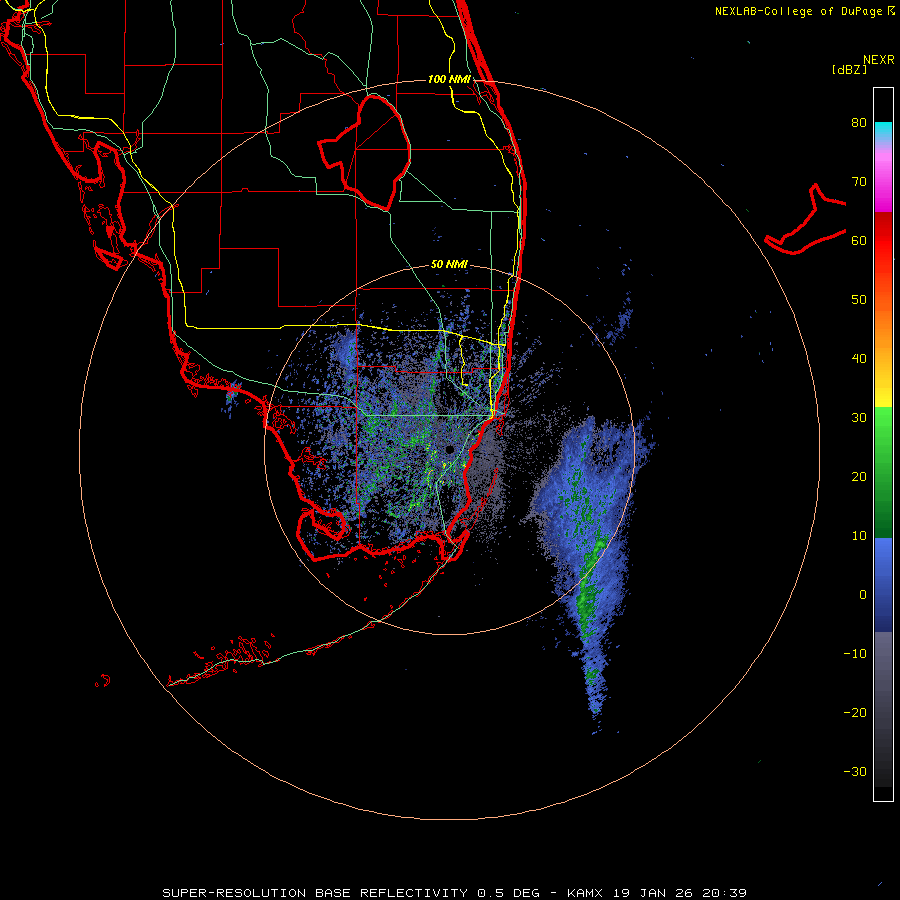This screenshot has height=900, width=900.
Task: Click the NEXR label above the color bar
Action: pos(879,60)
